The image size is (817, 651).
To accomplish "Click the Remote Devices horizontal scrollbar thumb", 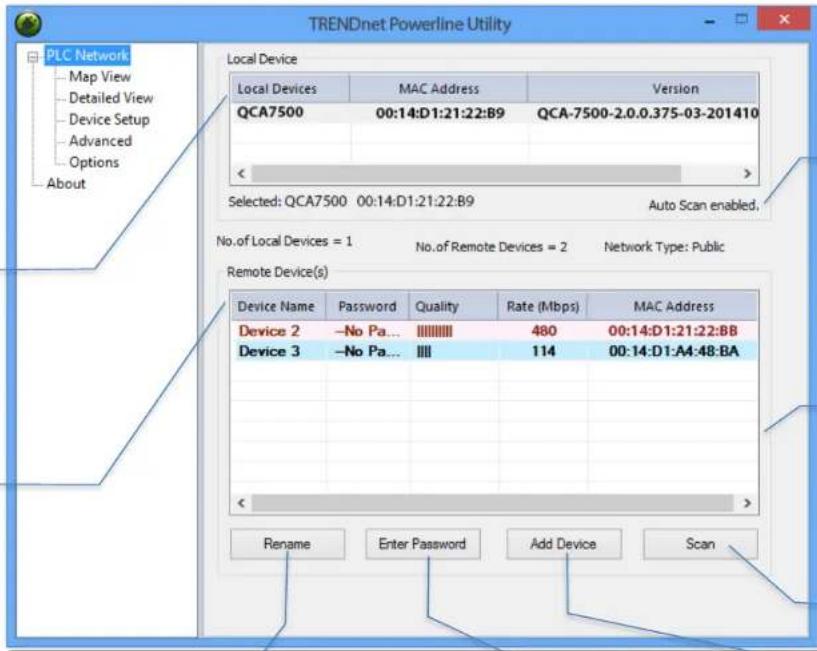I will pos(492,503).
